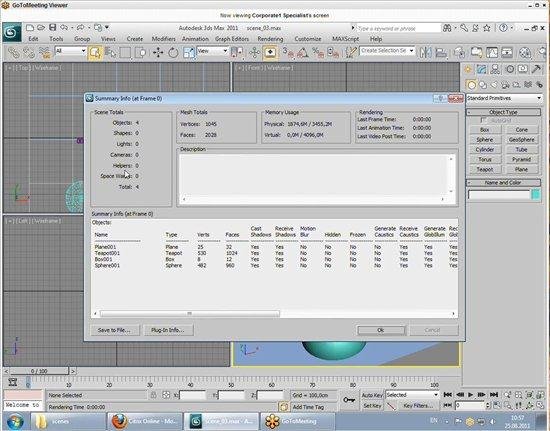
Task: Open the Create Selection Set dropdown
Action: pyautogui.click(x=387, y=51)
